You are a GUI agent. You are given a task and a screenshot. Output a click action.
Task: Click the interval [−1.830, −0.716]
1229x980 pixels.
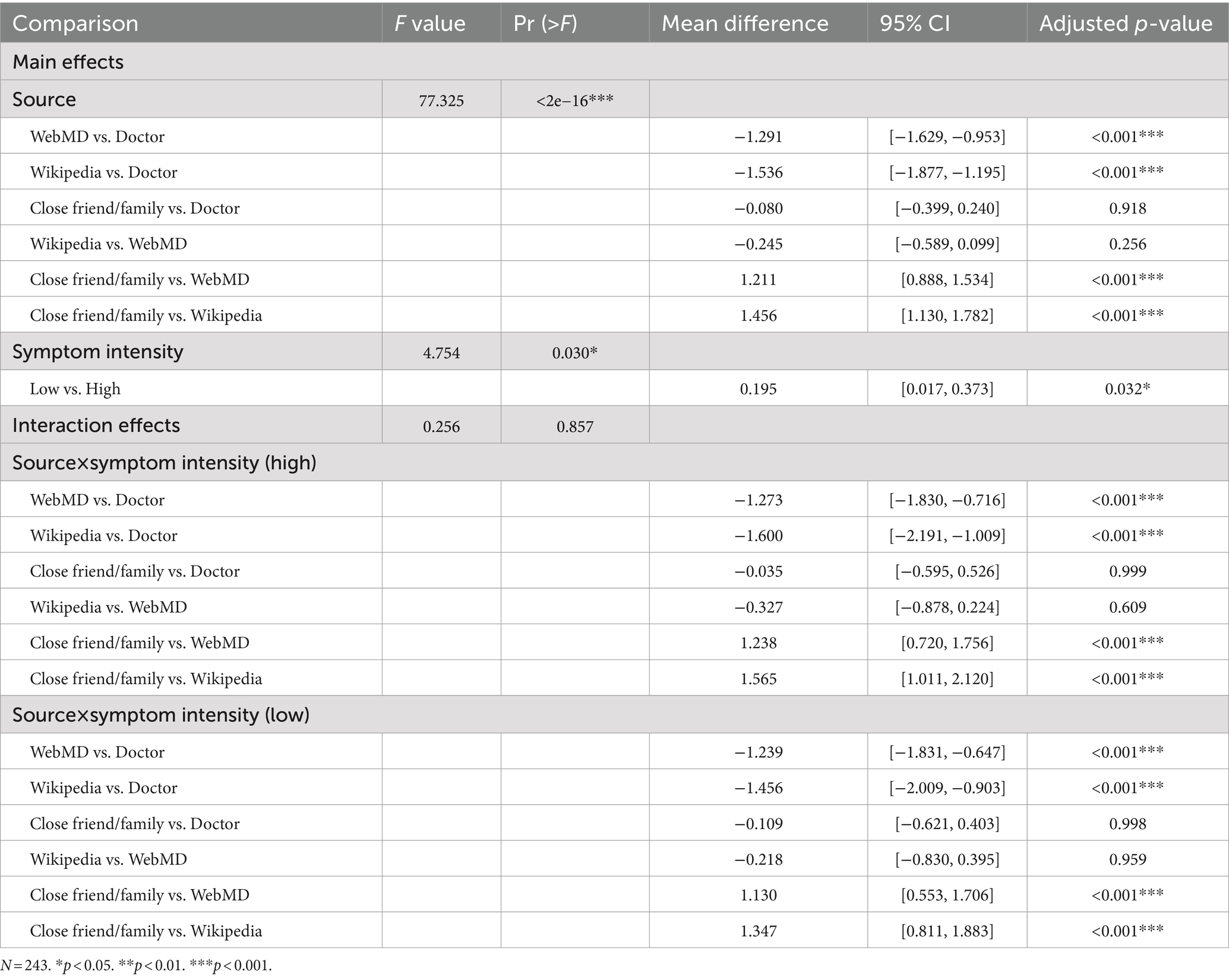pyautogui.click(x=947, y=500)
